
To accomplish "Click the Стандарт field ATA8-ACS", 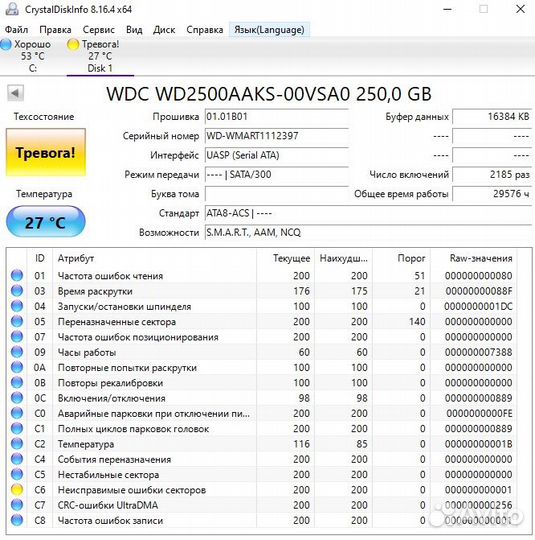I will point(368,214).
